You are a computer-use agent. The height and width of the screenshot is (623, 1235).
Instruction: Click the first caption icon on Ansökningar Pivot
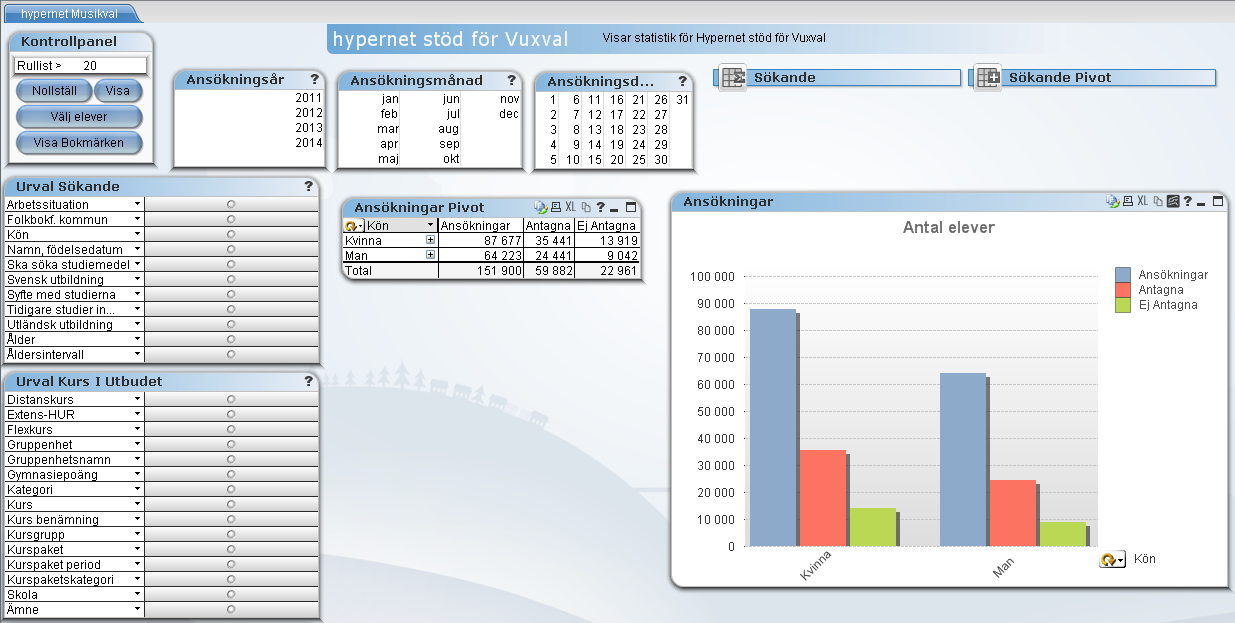(x=540, y=207)
